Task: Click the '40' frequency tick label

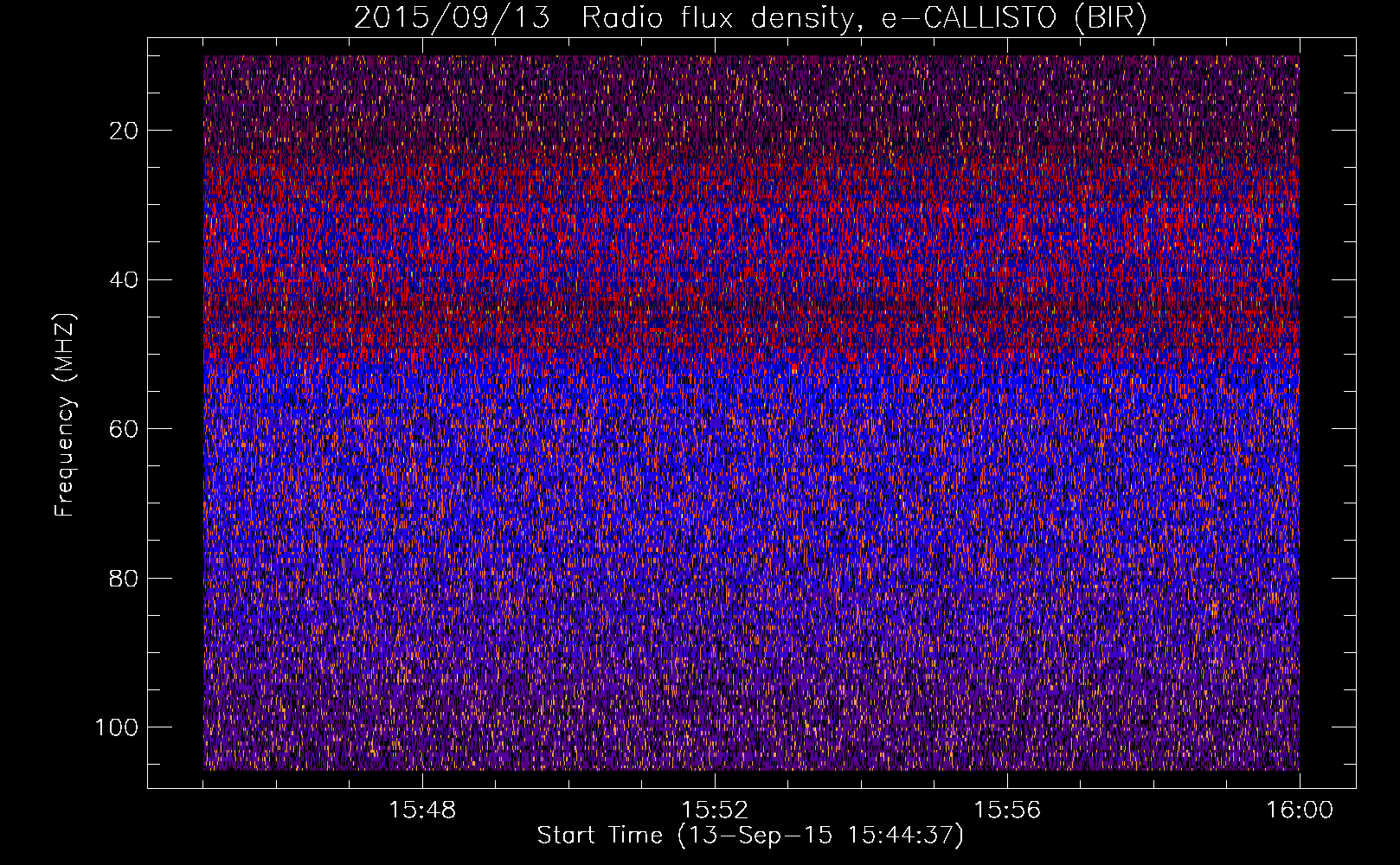Action: click(x=125, y=280)
